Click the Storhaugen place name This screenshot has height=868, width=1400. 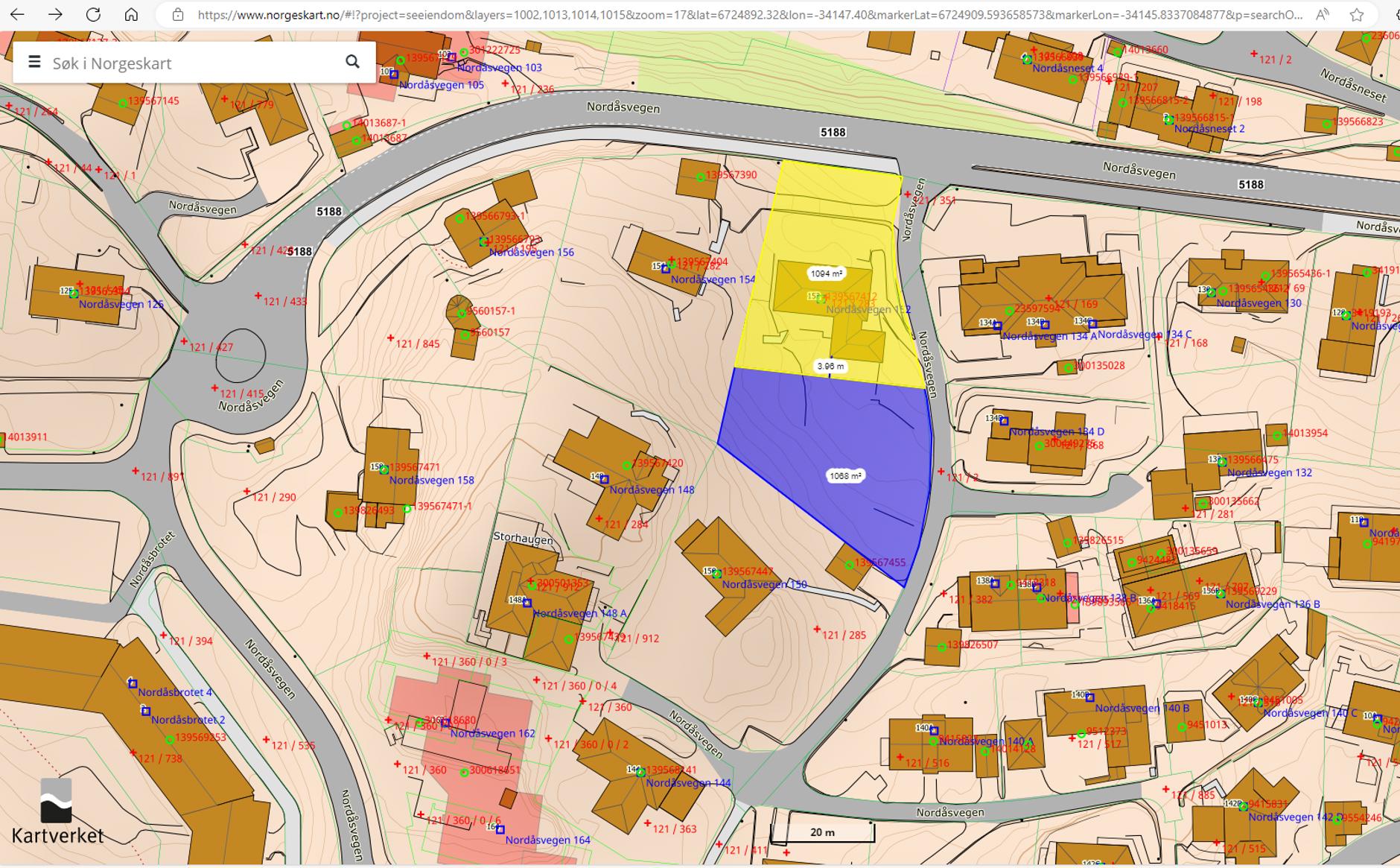tap(524, 538)
